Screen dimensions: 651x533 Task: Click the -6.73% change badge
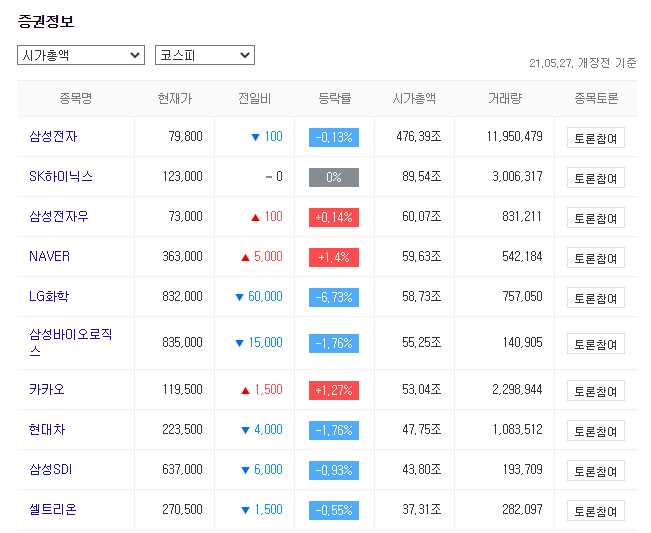pyautogui.click(x=334, y=297)
